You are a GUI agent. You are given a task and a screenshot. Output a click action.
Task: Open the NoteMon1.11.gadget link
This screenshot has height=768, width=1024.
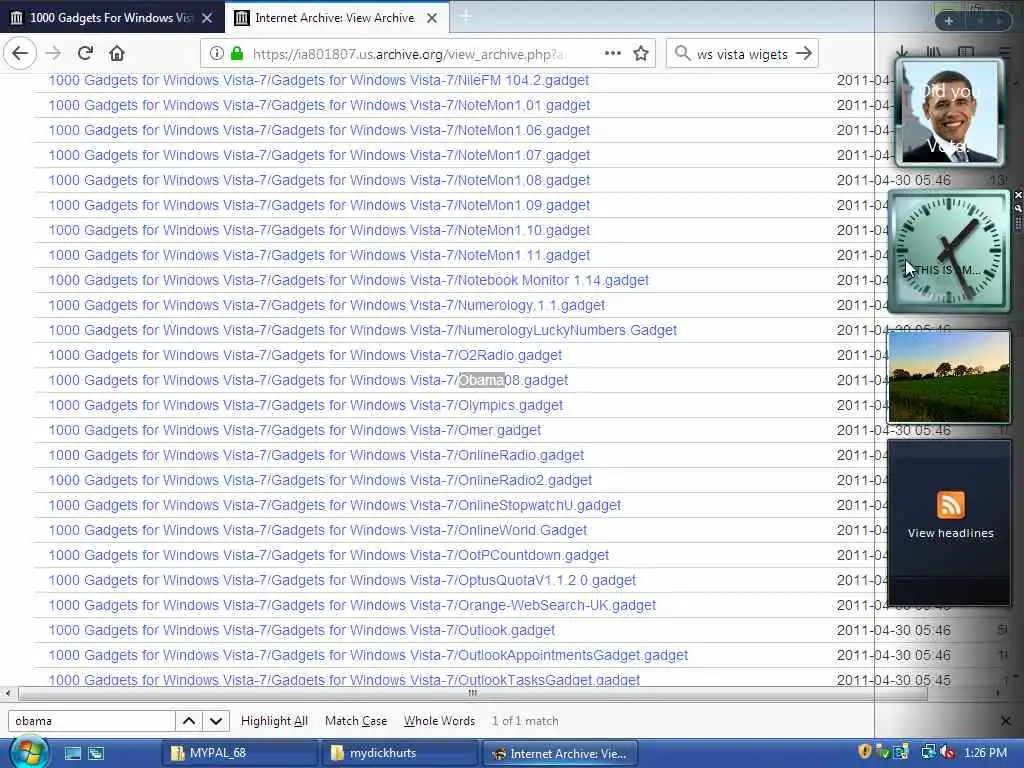pos(319,255)
